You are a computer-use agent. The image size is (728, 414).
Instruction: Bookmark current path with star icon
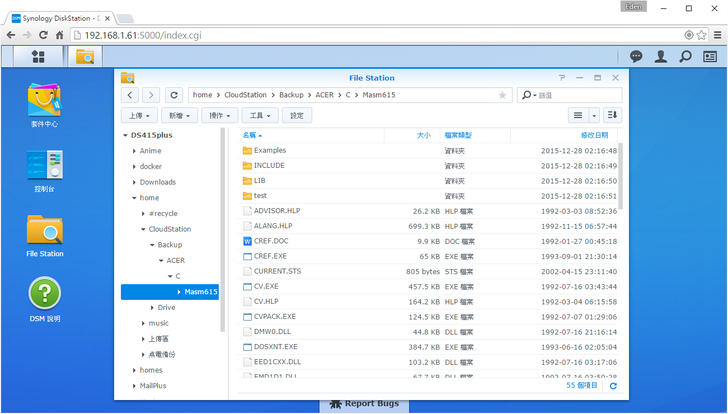click(x=502, y=95)
